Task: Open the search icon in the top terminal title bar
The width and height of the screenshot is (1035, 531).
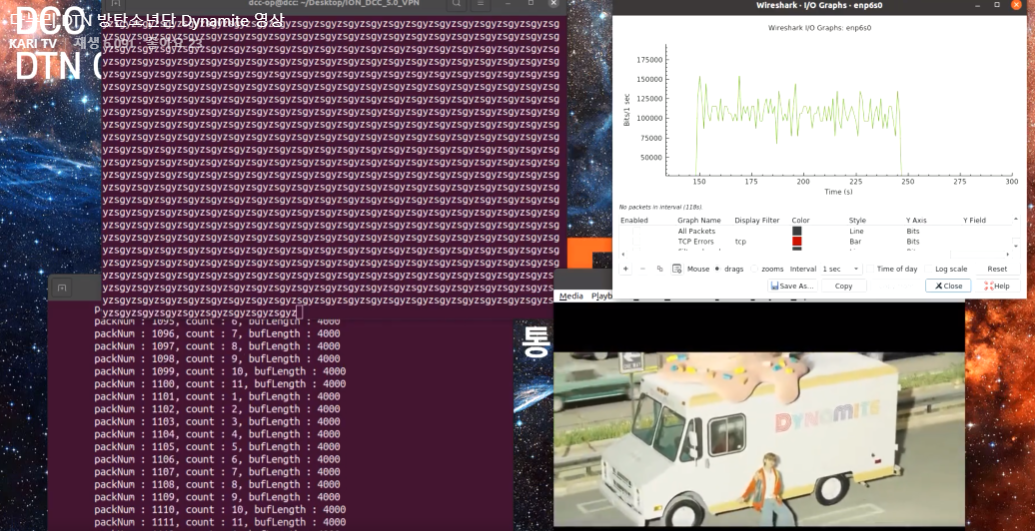Action: [456, 4]
